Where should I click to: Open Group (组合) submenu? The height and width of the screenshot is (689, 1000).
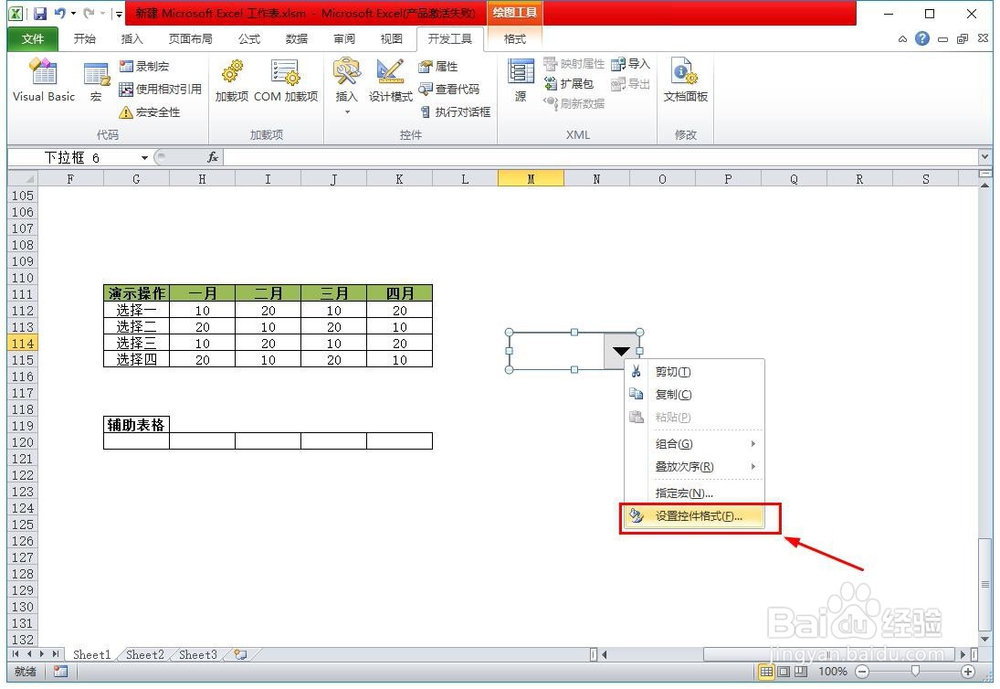coord(694,444)
